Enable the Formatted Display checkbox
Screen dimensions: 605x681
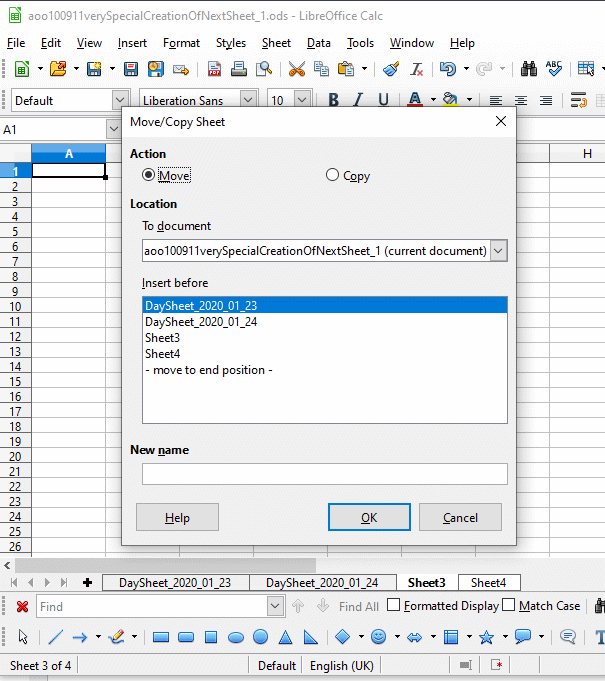tap(394, 605)
